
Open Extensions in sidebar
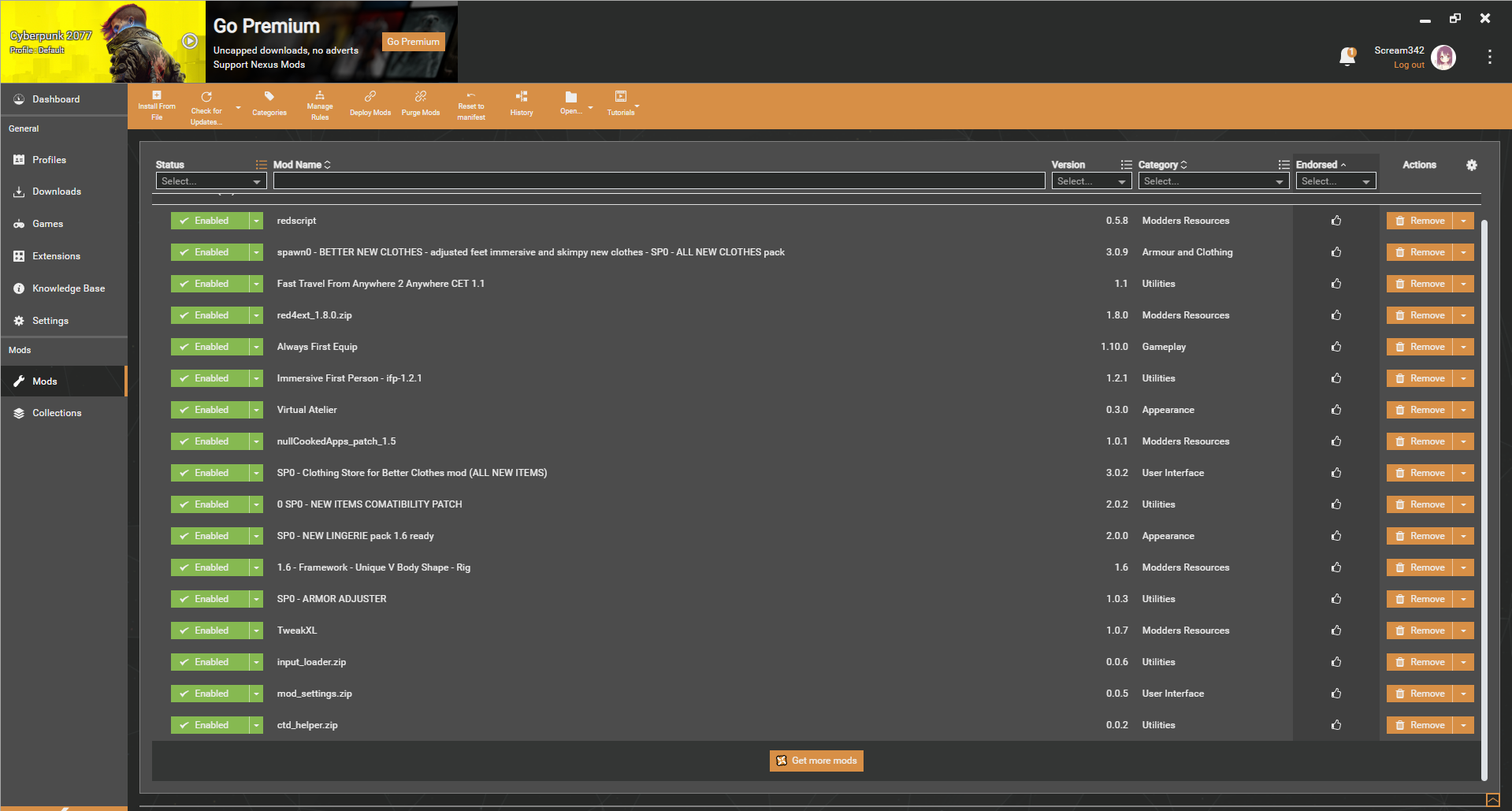point(64,256)
